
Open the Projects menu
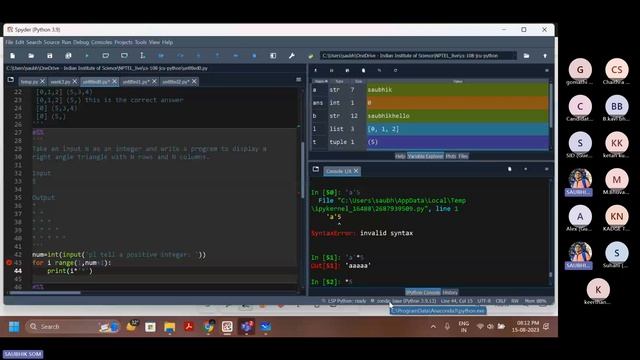pos(123,42)
